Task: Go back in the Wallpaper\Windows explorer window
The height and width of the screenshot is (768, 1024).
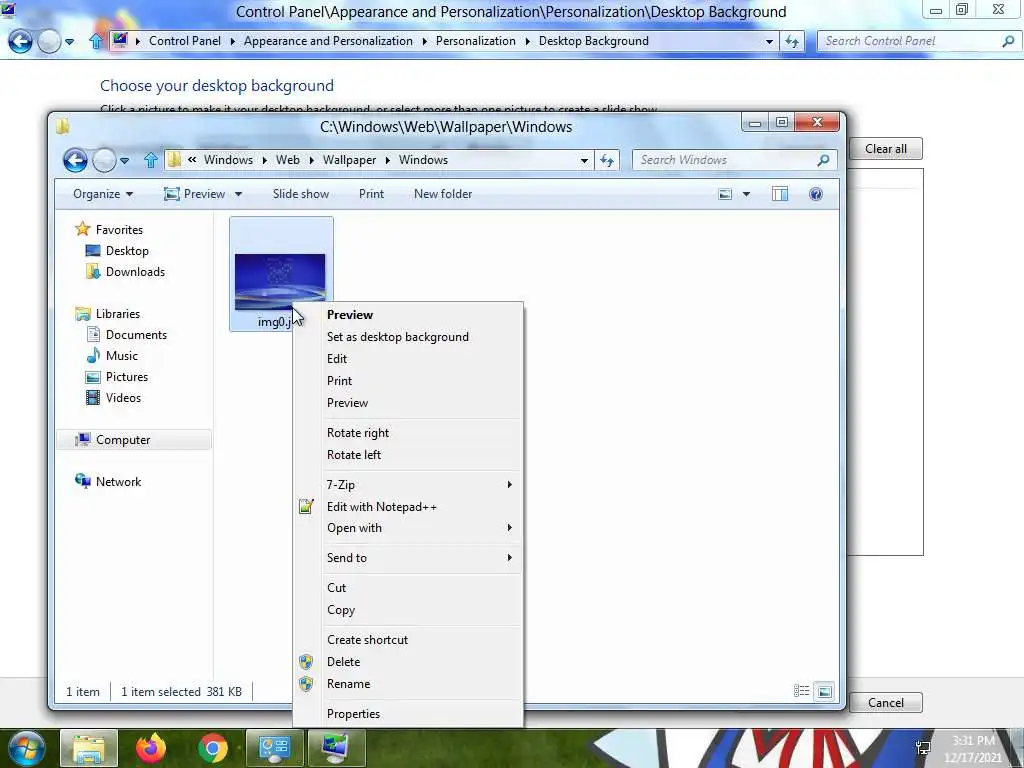Action: pyautogui.click(x=75, y=160)
